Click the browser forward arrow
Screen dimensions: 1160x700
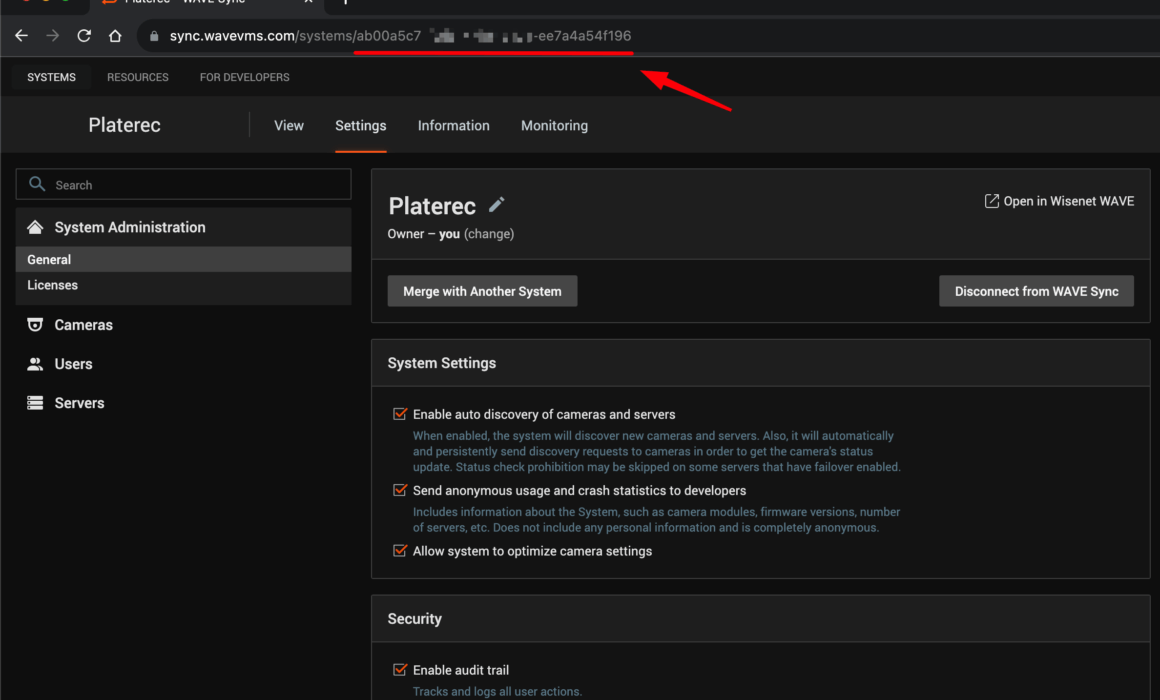pyautogui.click(x=53, y=36)
